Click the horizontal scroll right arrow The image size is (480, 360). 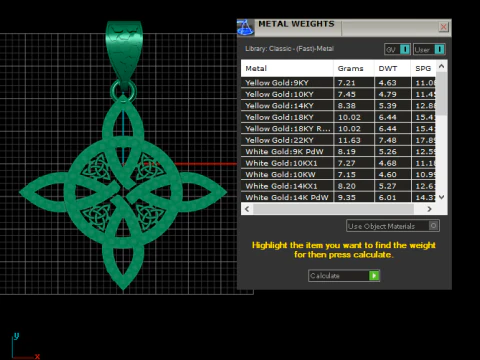point(430,209)
